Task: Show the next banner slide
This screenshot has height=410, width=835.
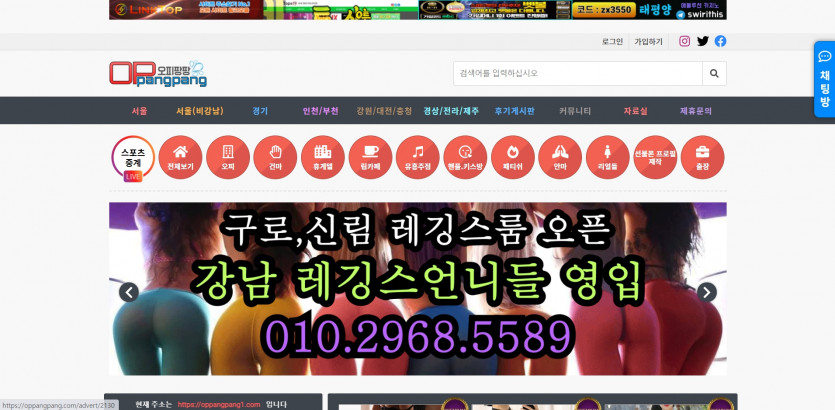Action: [706, 292]
